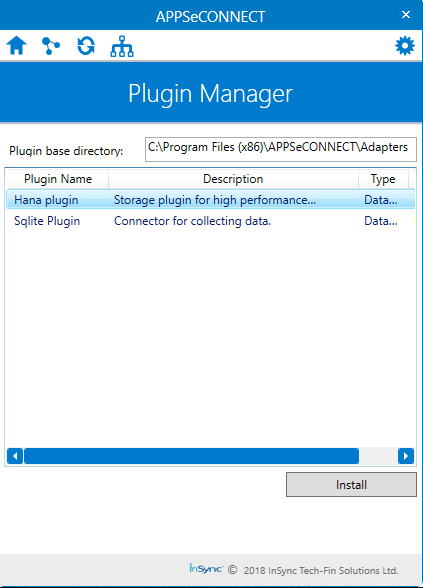Viewport: 423px width, 588px height.
Task: Click the horizontal scrollbar thumb
Action: coord(191,456)
